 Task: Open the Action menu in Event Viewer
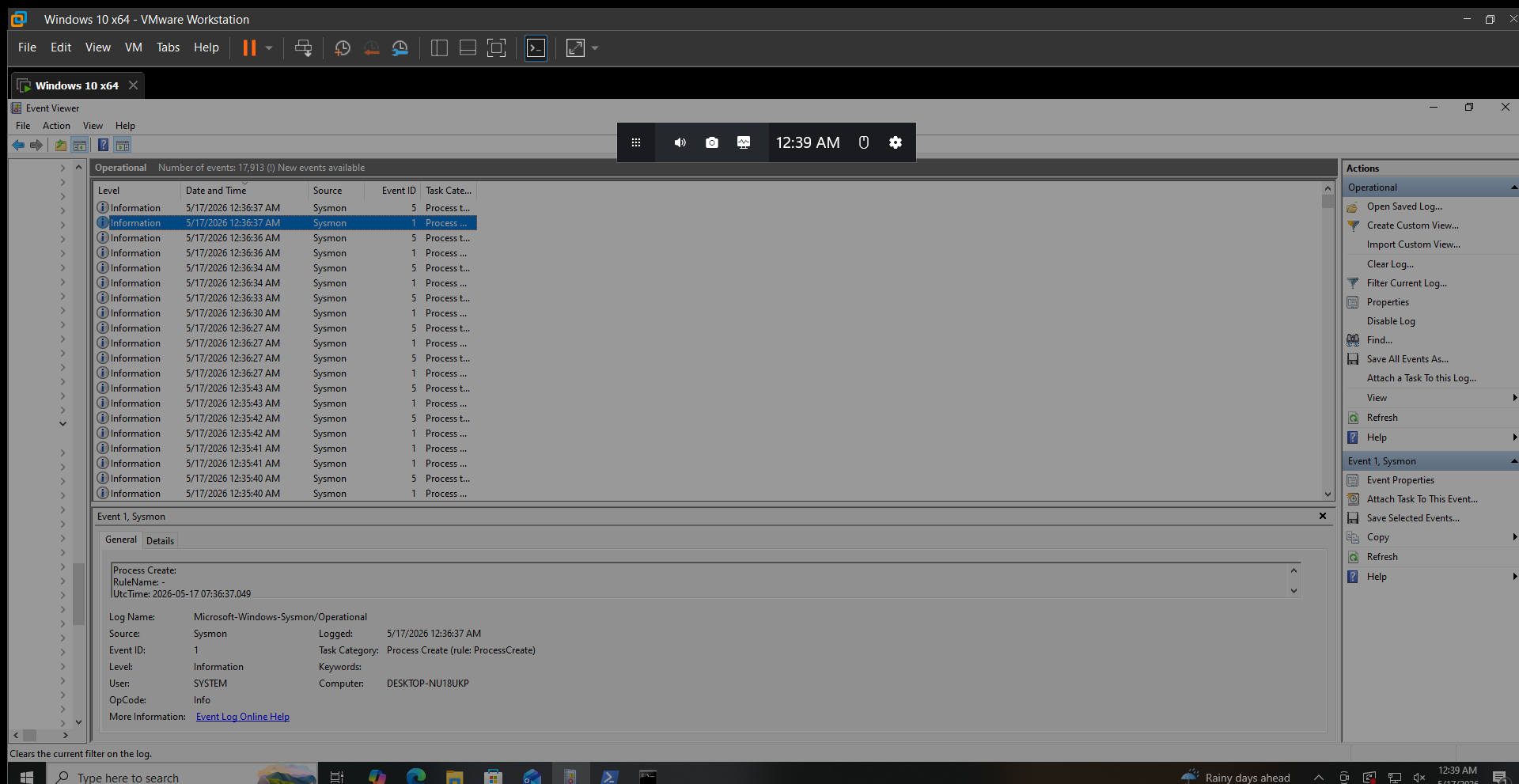56,126
